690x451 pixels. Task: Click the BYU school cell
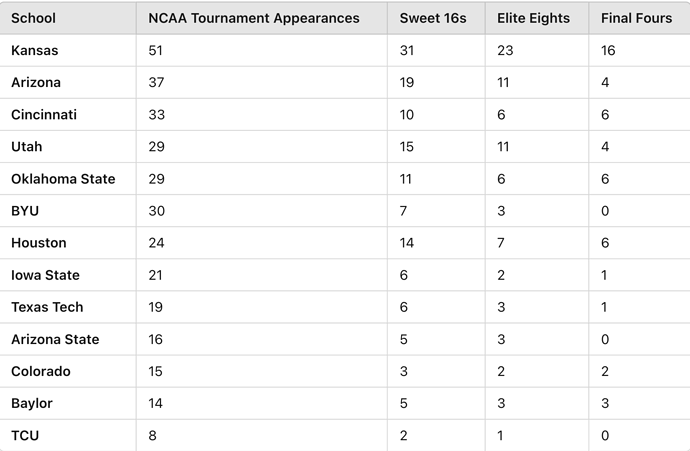point(25,211)
